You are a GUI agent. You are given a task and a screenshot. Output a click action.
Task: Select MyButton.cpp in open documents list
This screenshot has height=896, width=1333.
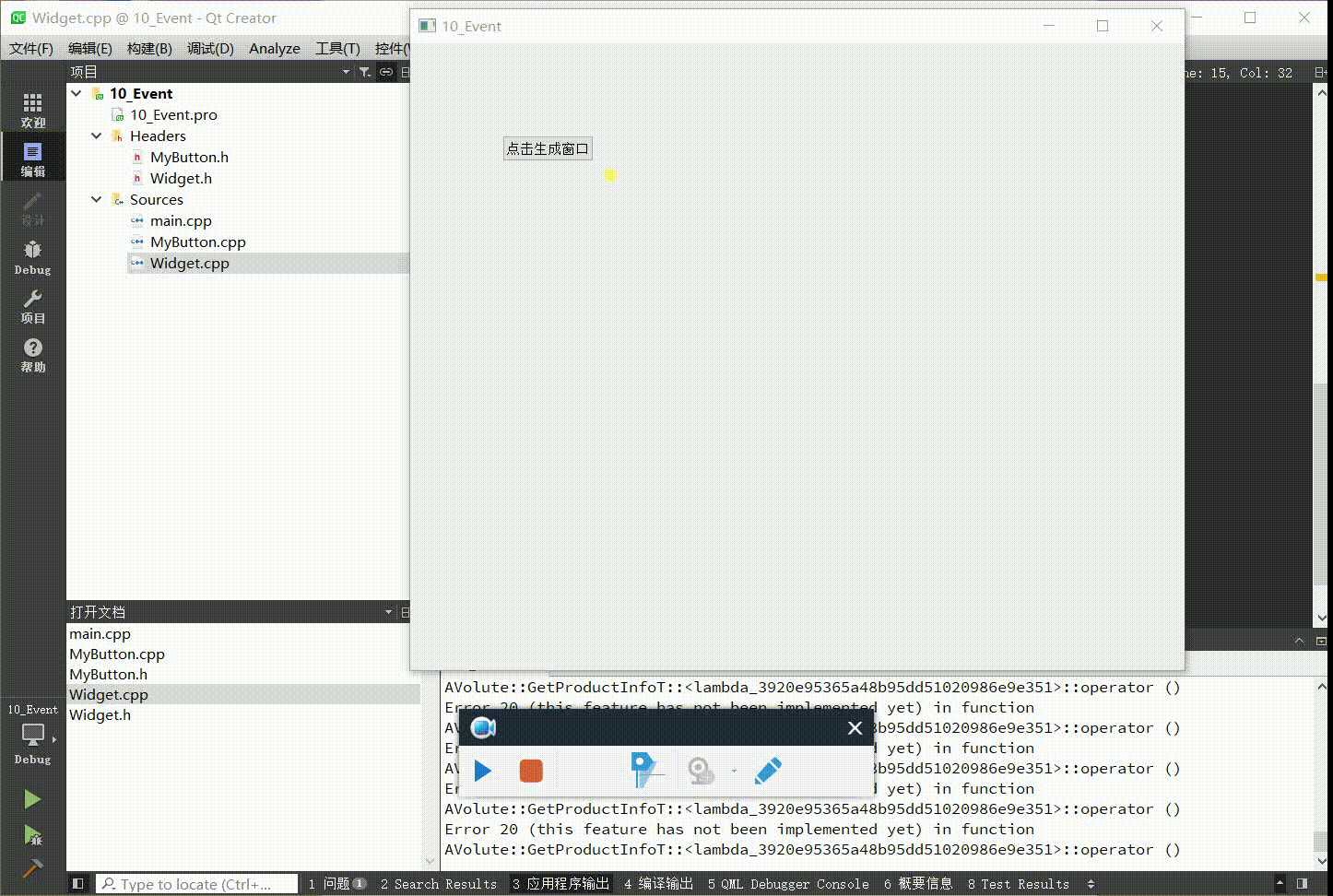tap(117, 654)
